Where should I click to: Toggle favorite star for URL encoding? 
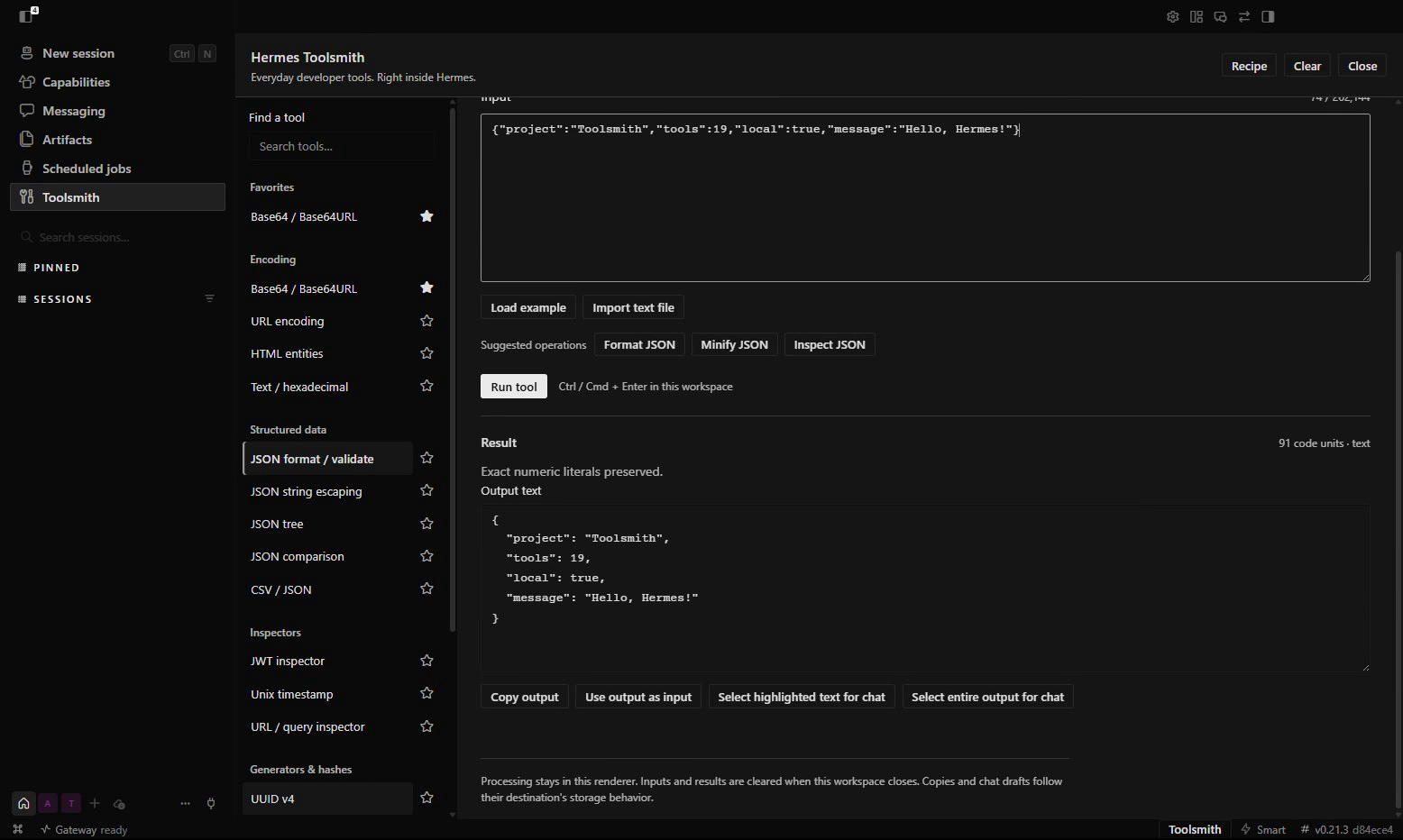click(427, 321)
